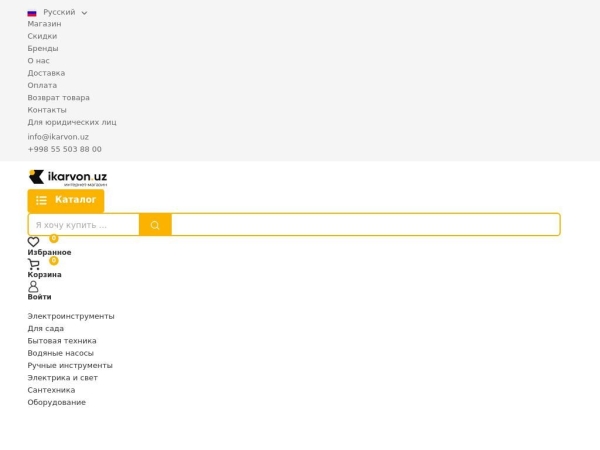Open the Сантехника category
This screenshot has height=450, width=600.
pos(51,390)
